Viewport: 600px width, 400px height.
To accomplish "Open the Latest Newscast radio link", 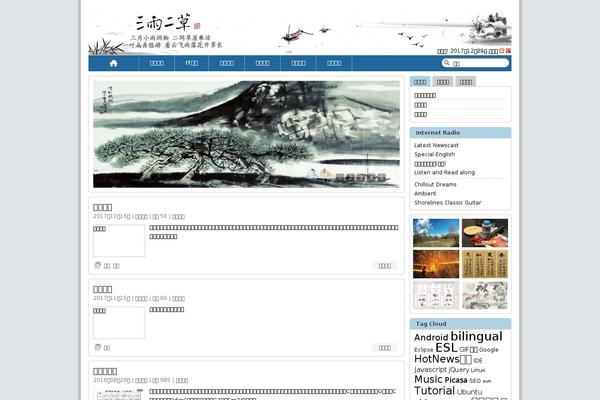I will pos(436,145).
